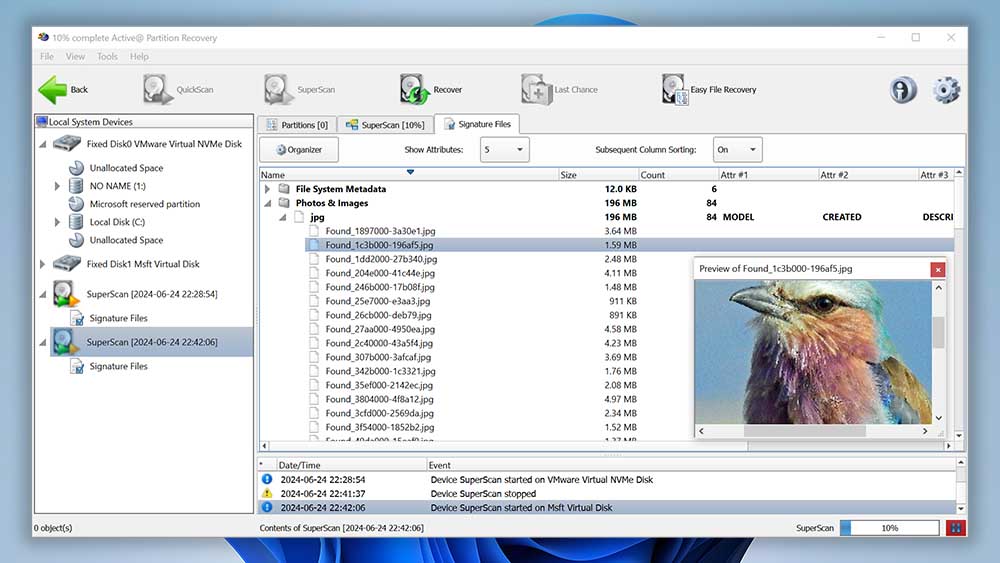Click the Attr #1 column header
The image size is (1000, 563).
pyautogui.click(x=768, y=175)
